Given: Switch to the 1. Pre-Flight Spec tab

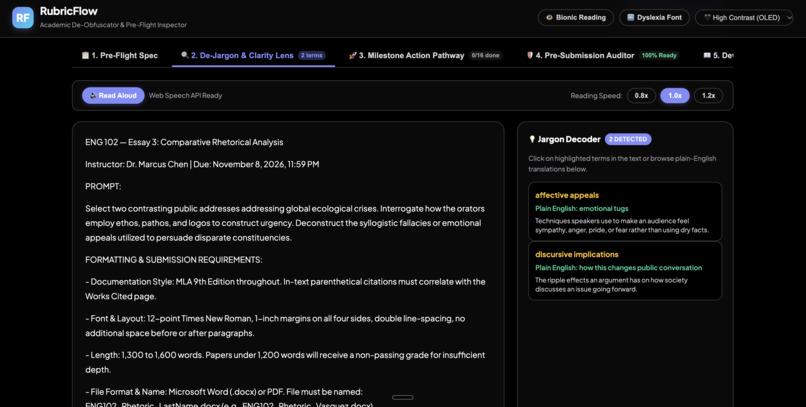Looking at the screenshot, I should pos(120,56).
